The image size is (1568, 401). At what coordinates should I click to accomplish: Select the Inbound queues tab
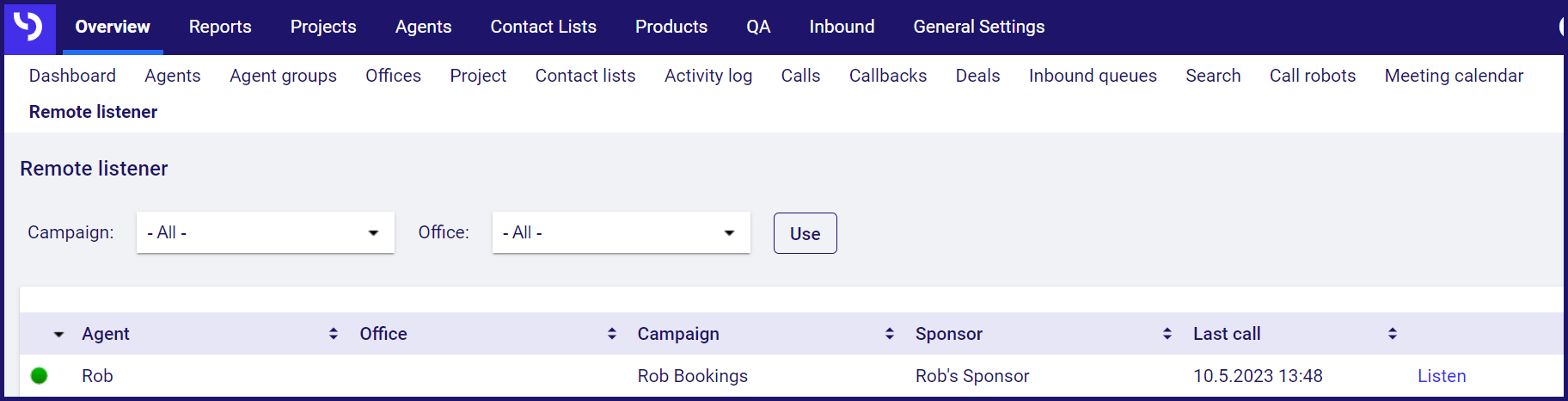point(1093,76)
